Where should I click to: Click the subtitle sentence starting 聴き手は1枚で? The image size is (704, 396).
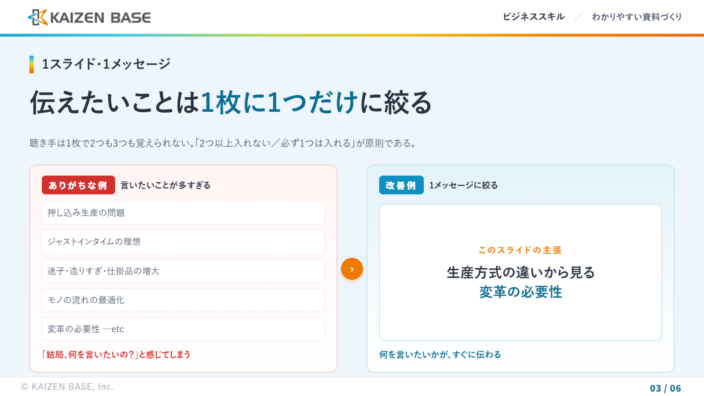[223, 143]
